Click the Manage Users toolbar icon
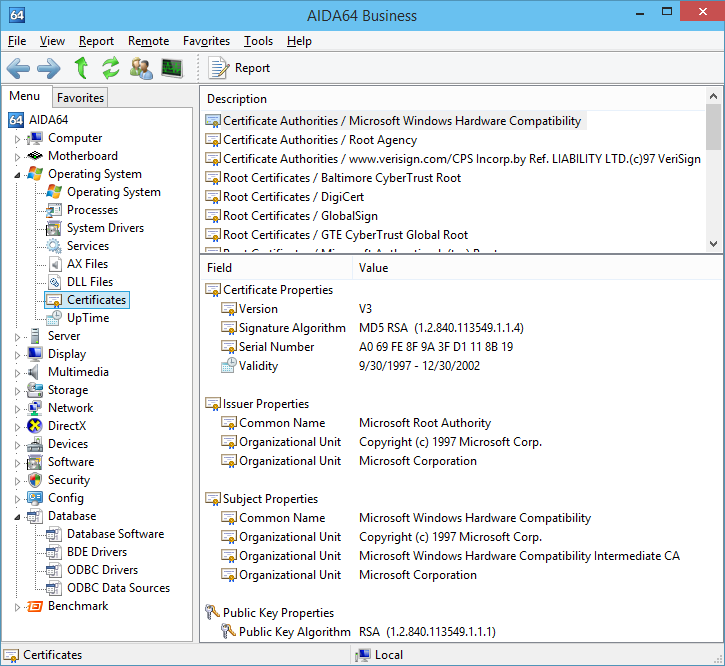Screen dimensions: 725x666 pyautogui.click(x=142, y=68)
